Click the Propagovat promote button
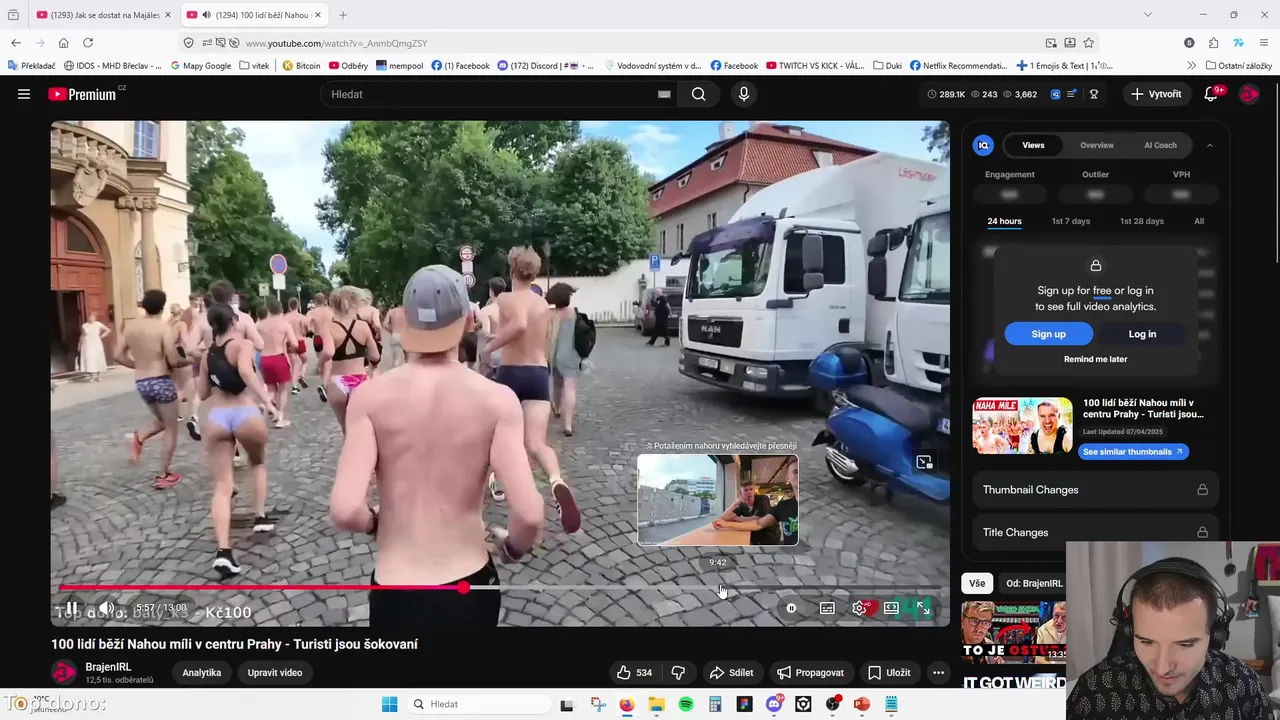Viewport: 1280px width, 720px height. (811, 673)
